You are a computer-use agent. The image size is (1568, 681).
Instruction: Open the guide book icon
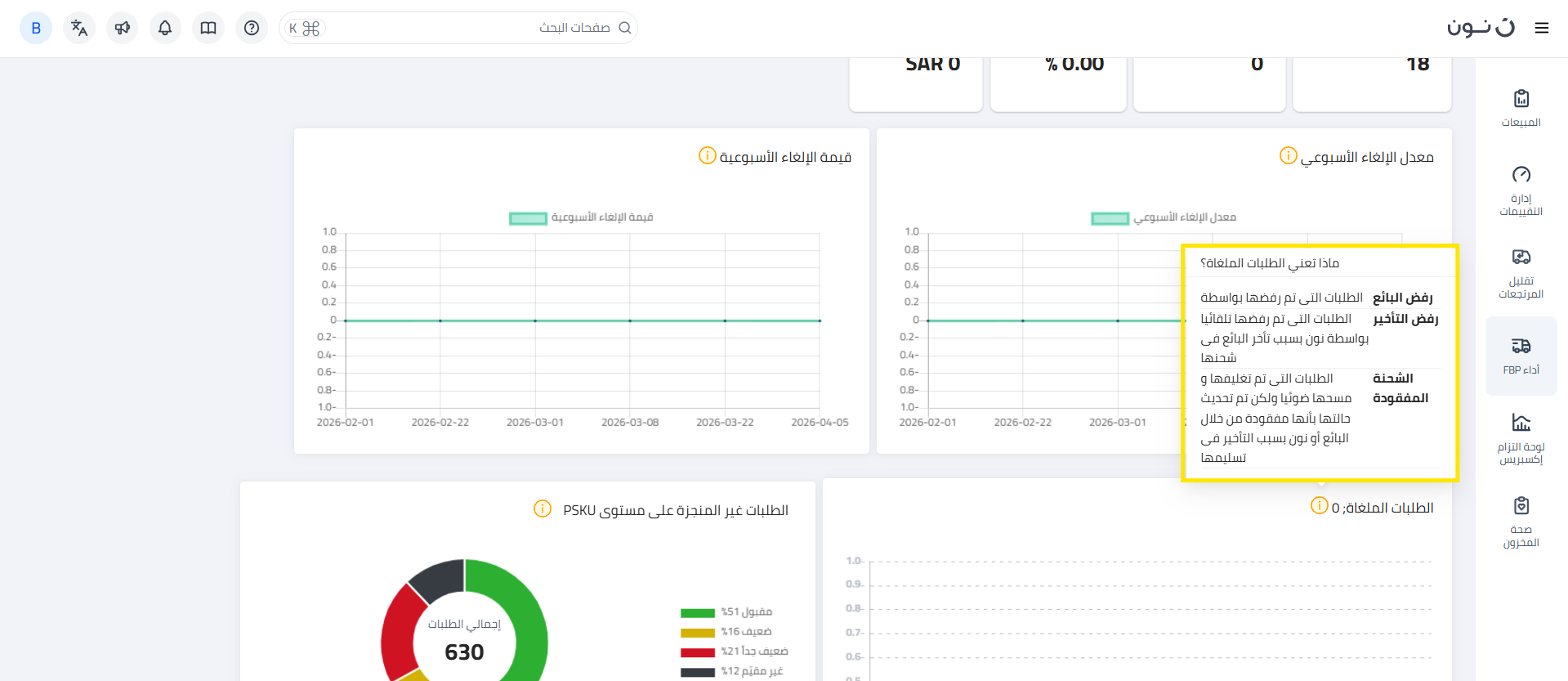208,28
